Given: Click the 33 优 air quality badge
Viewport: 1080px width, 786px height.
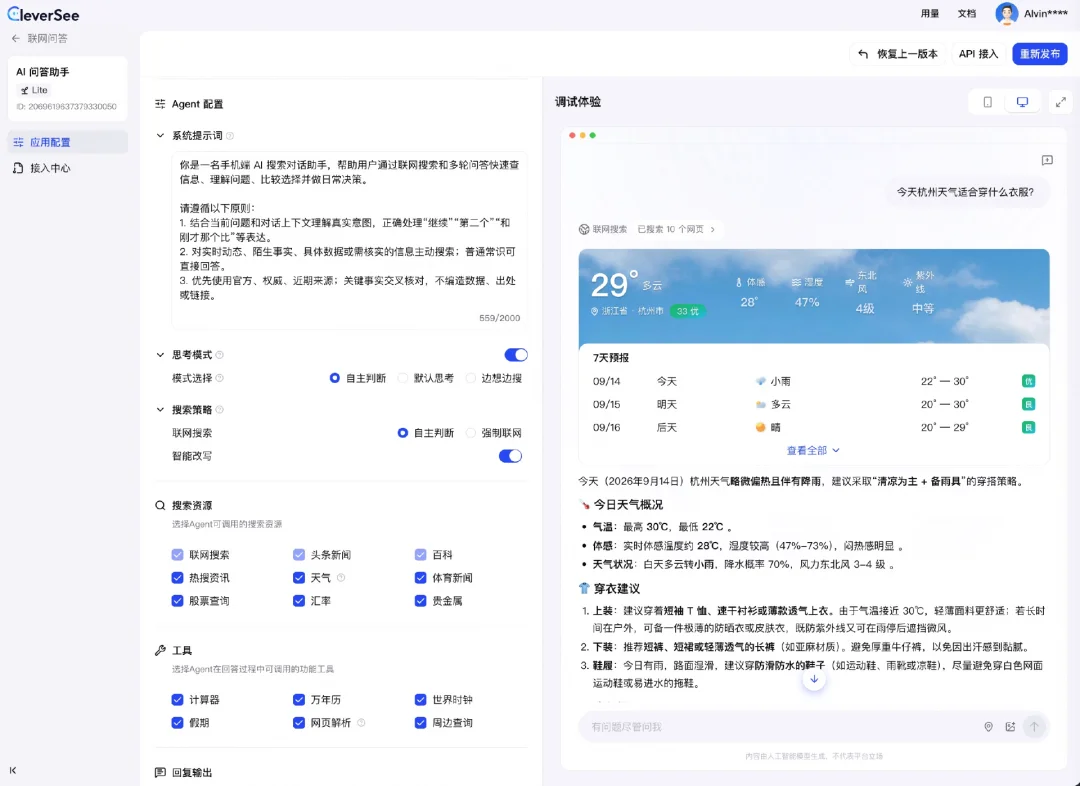Looking at the screenshot, I should pyautogui.click(x=687, y=311).
